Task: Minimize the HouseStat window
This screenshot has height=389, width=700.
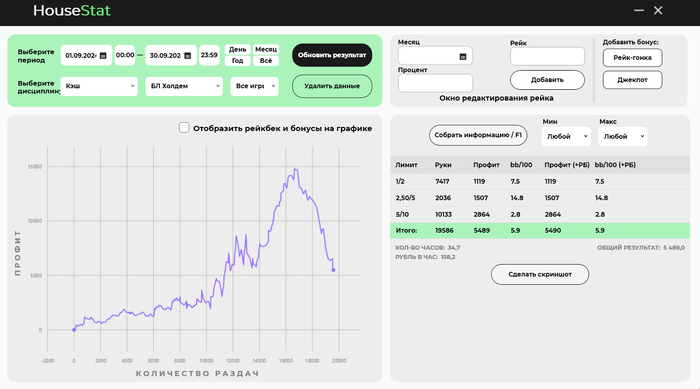Action: (639, 10)
